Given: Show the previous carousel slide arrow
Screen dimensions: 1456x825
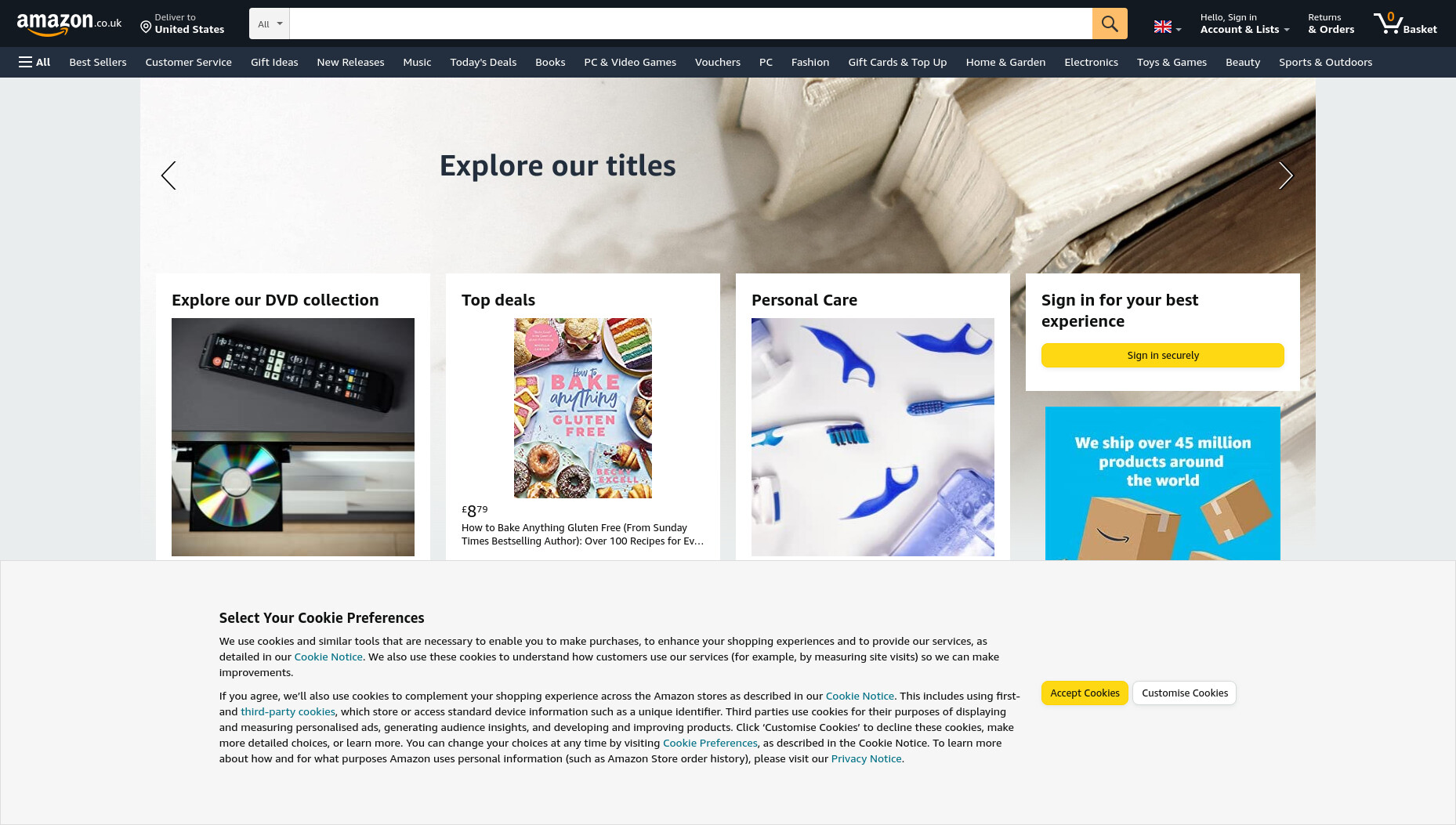Looking at the screenshot, I should 168,175.
